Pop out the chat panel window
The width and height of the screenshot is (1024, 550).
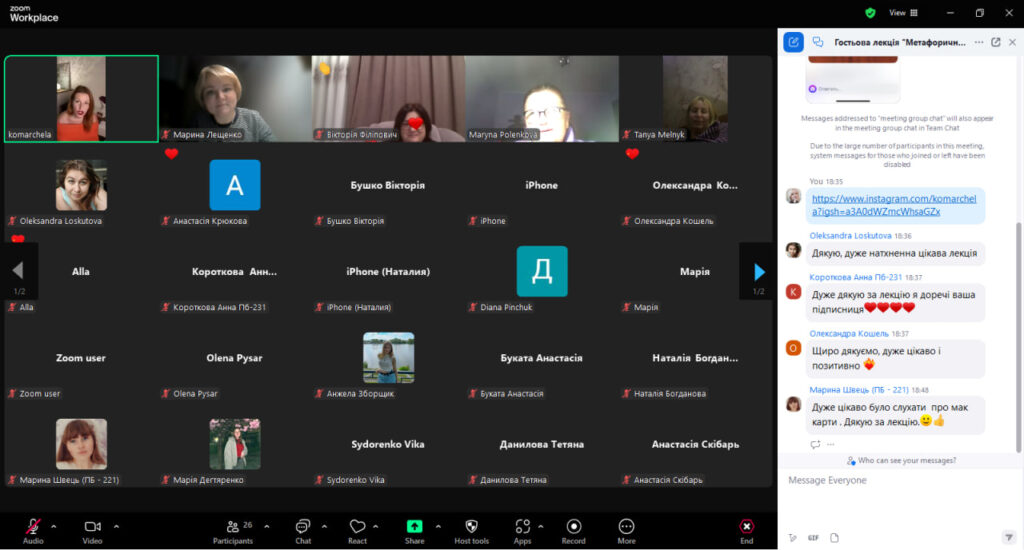tap(996, 42)
